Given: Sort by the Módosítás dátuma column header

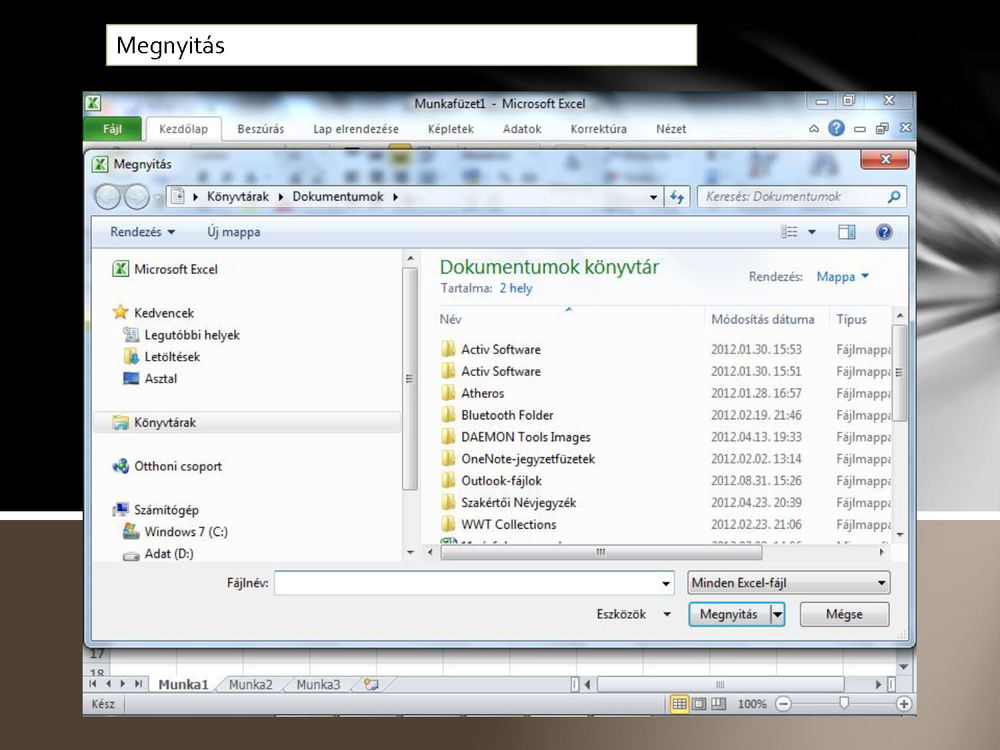Looking at the screenshot, I should pos(763,319).
